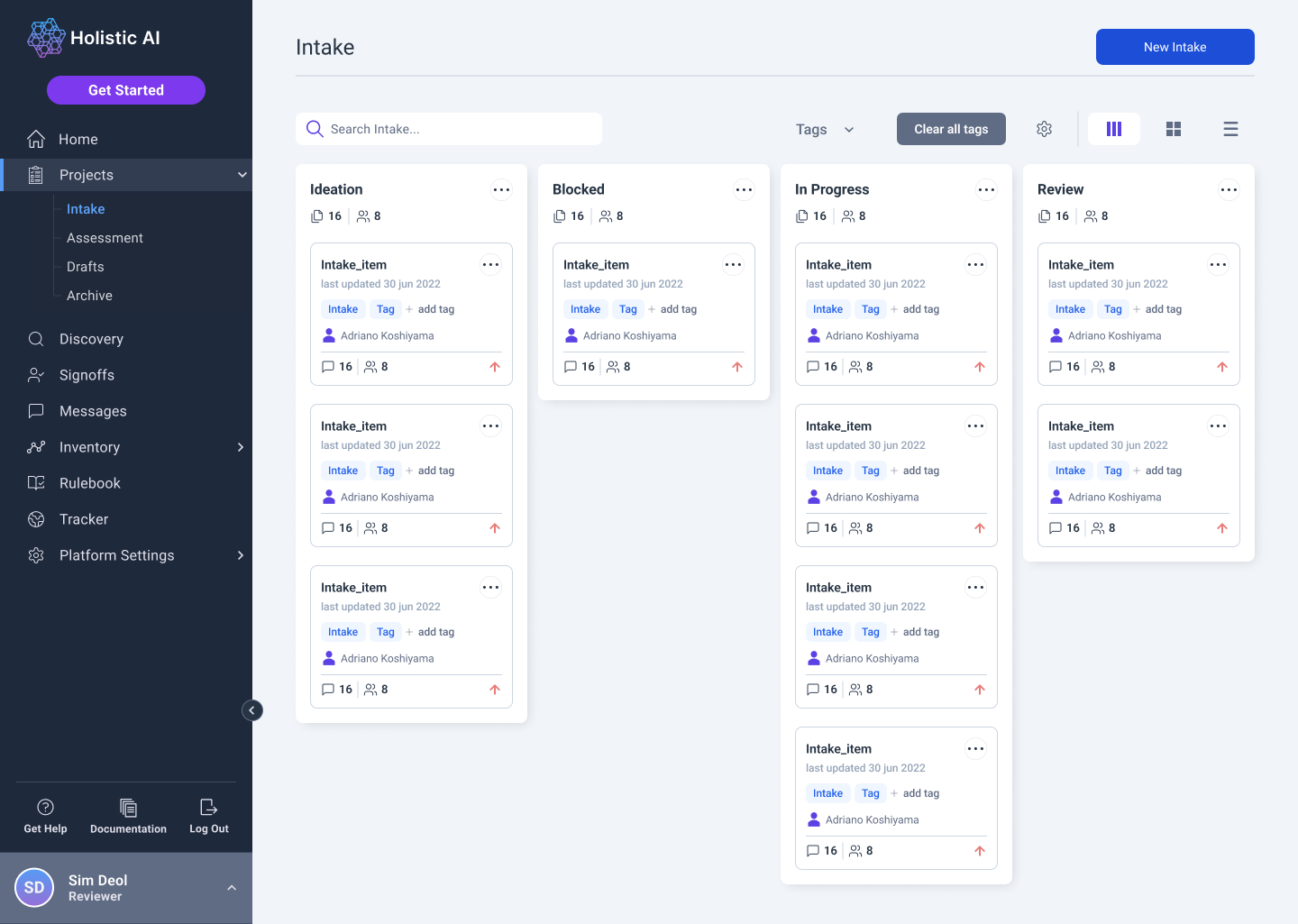Screen dimensions: 1298x924
Task: Expand the Sim Deol user profile menu
Action: pos(232,888)
